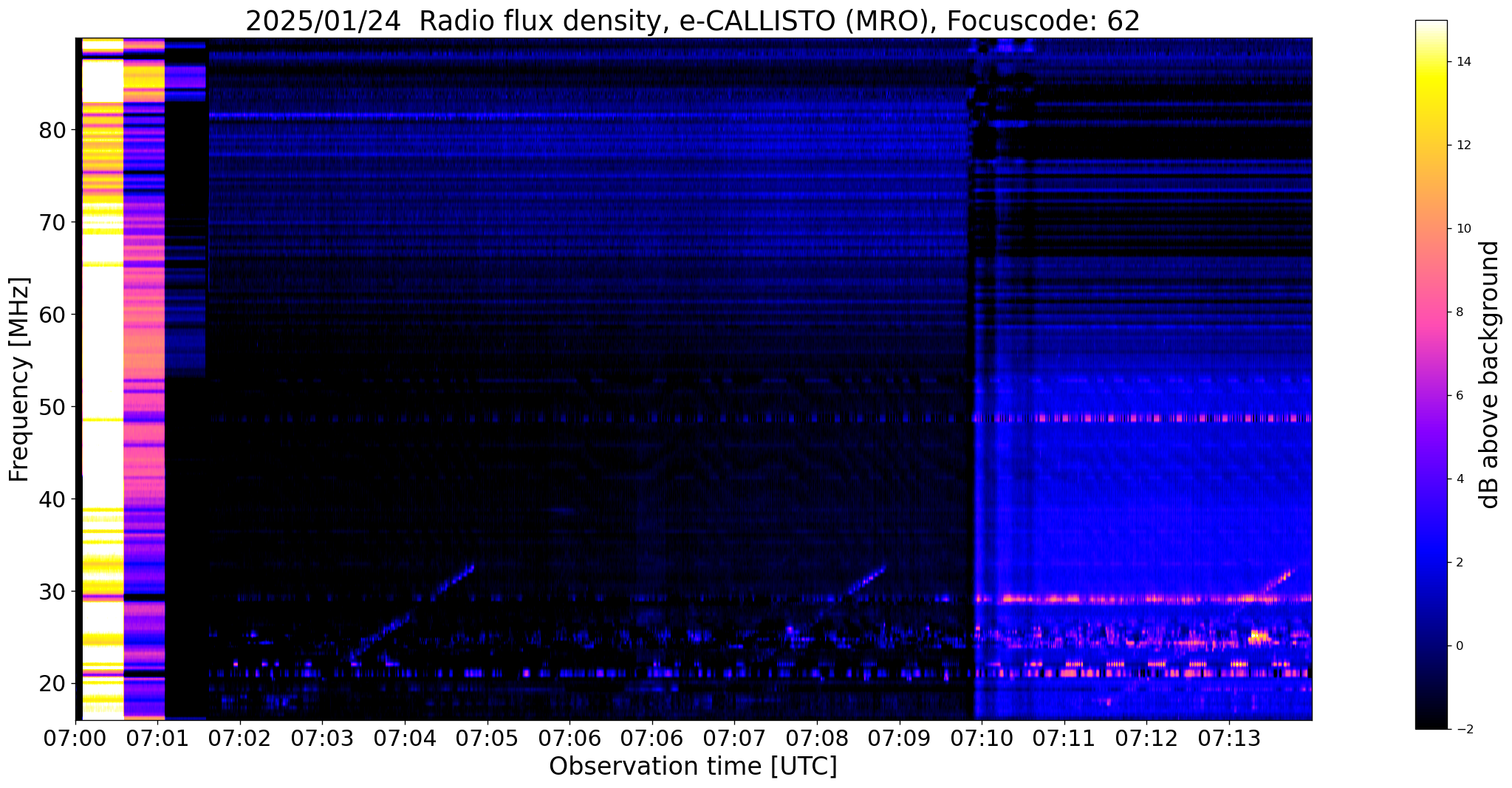Click the colorbar at the 2 dB blue level
Image resolution: width=1512 pixels, height=788 pixels.
click(x=1431, y=562)
